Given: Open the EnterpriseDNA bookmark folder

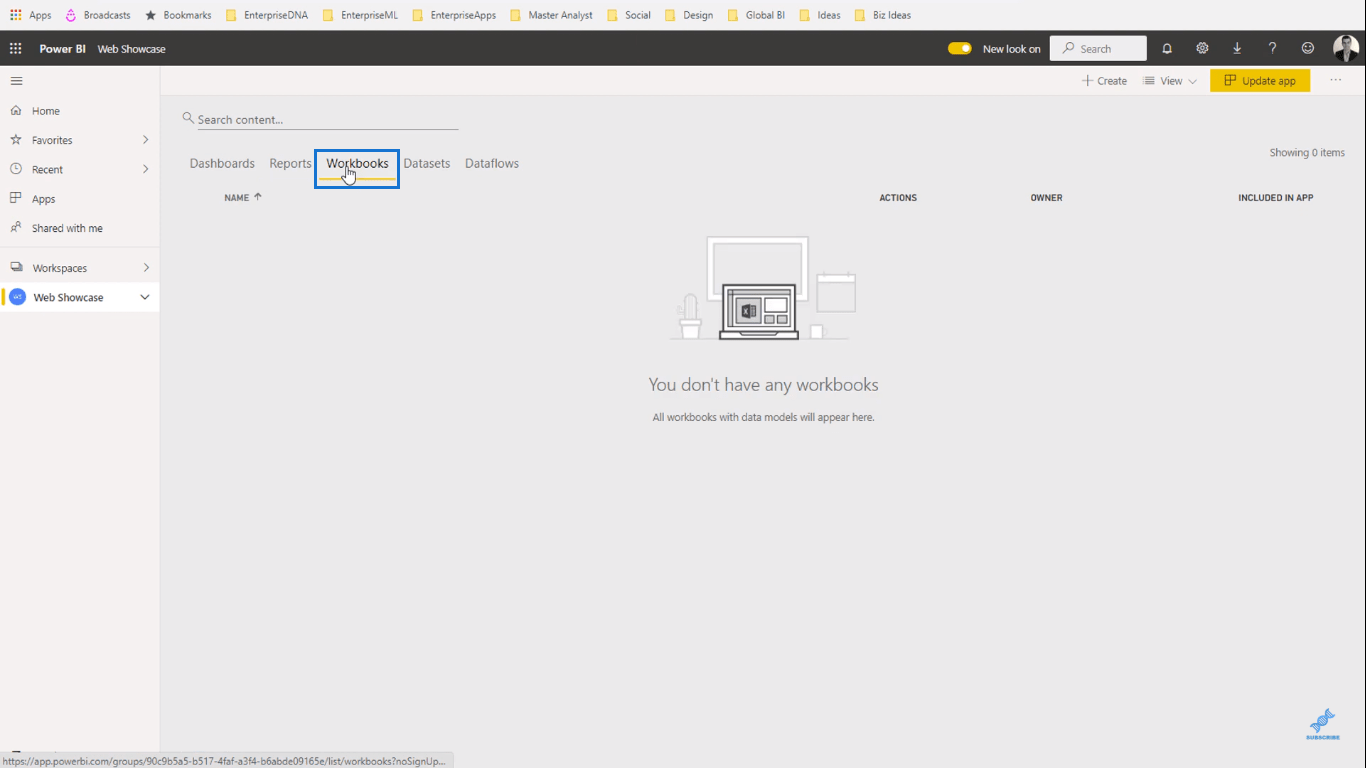Looking at the screenshot, I should coord(267,15).
